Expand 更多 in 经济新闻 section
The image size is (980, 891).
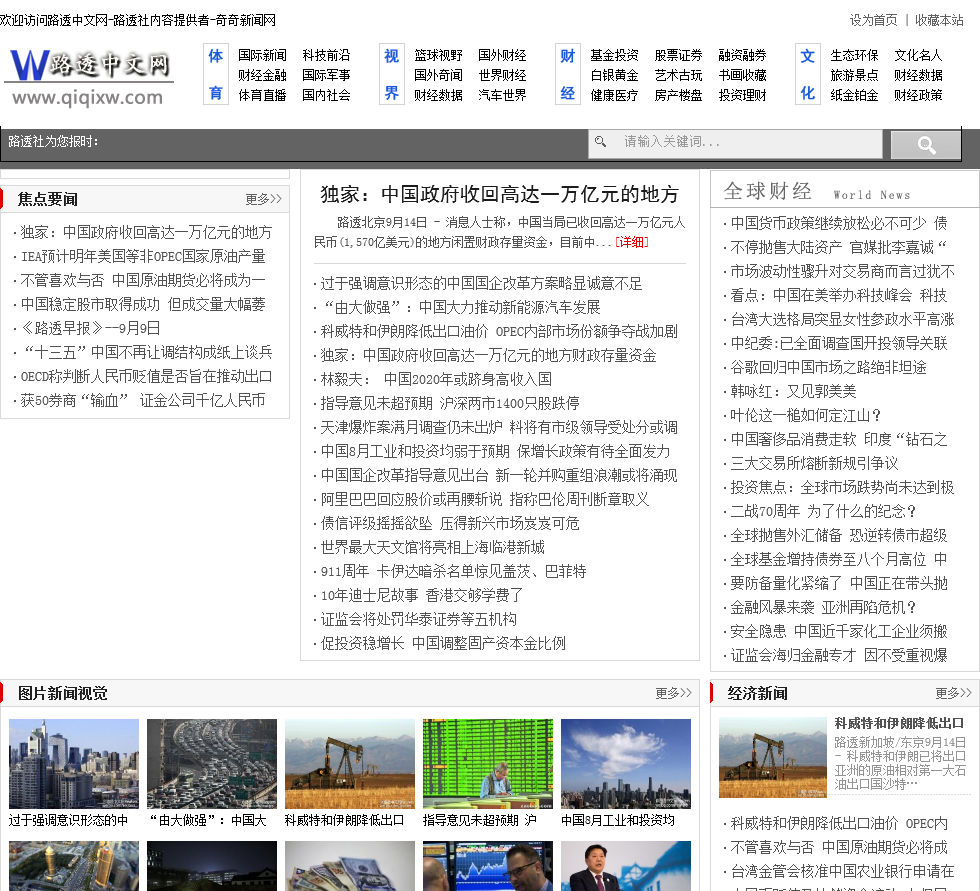953,693
